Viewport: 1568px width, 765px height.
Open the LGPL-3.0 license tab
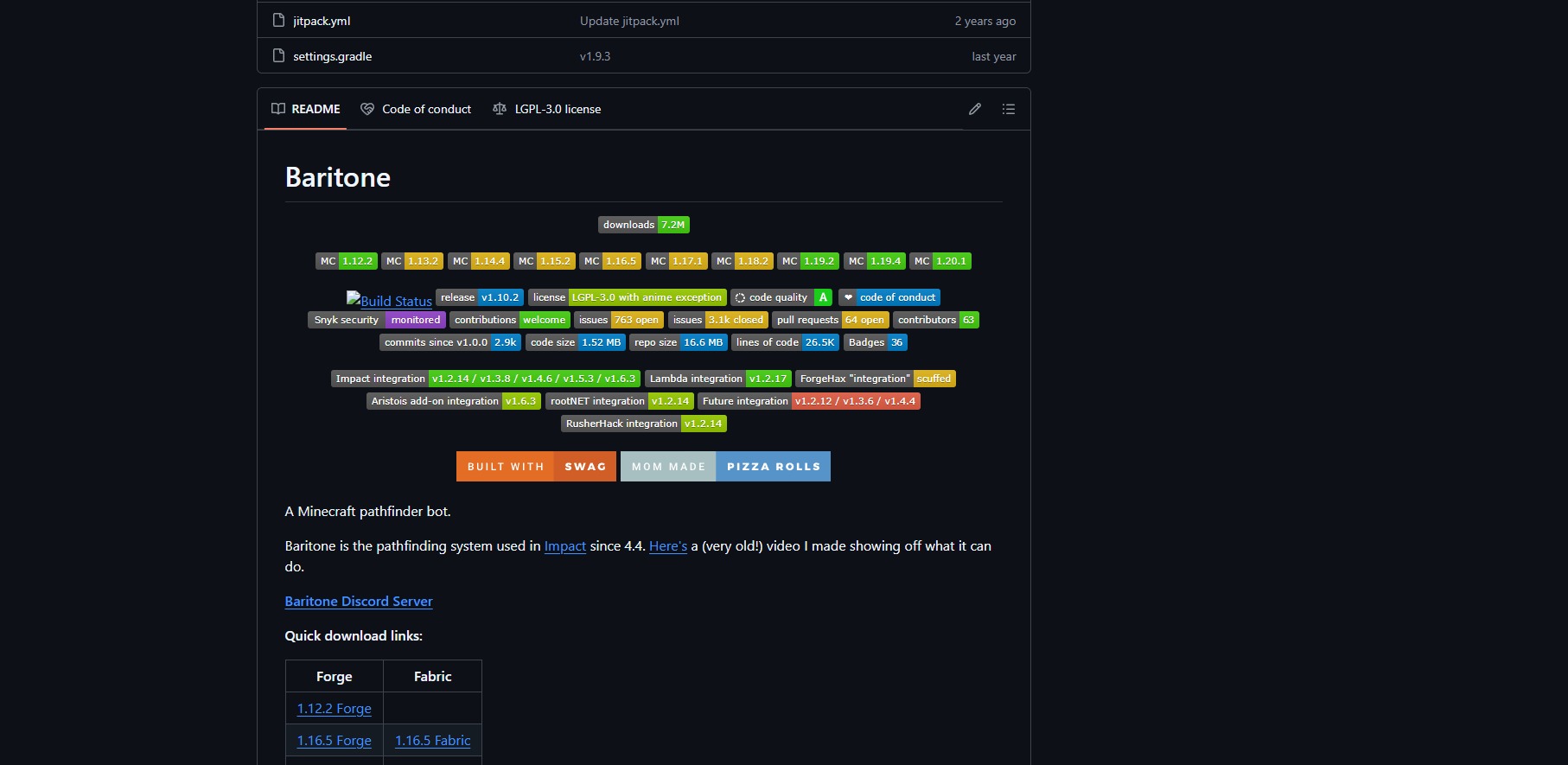click(x=547, y=109)
